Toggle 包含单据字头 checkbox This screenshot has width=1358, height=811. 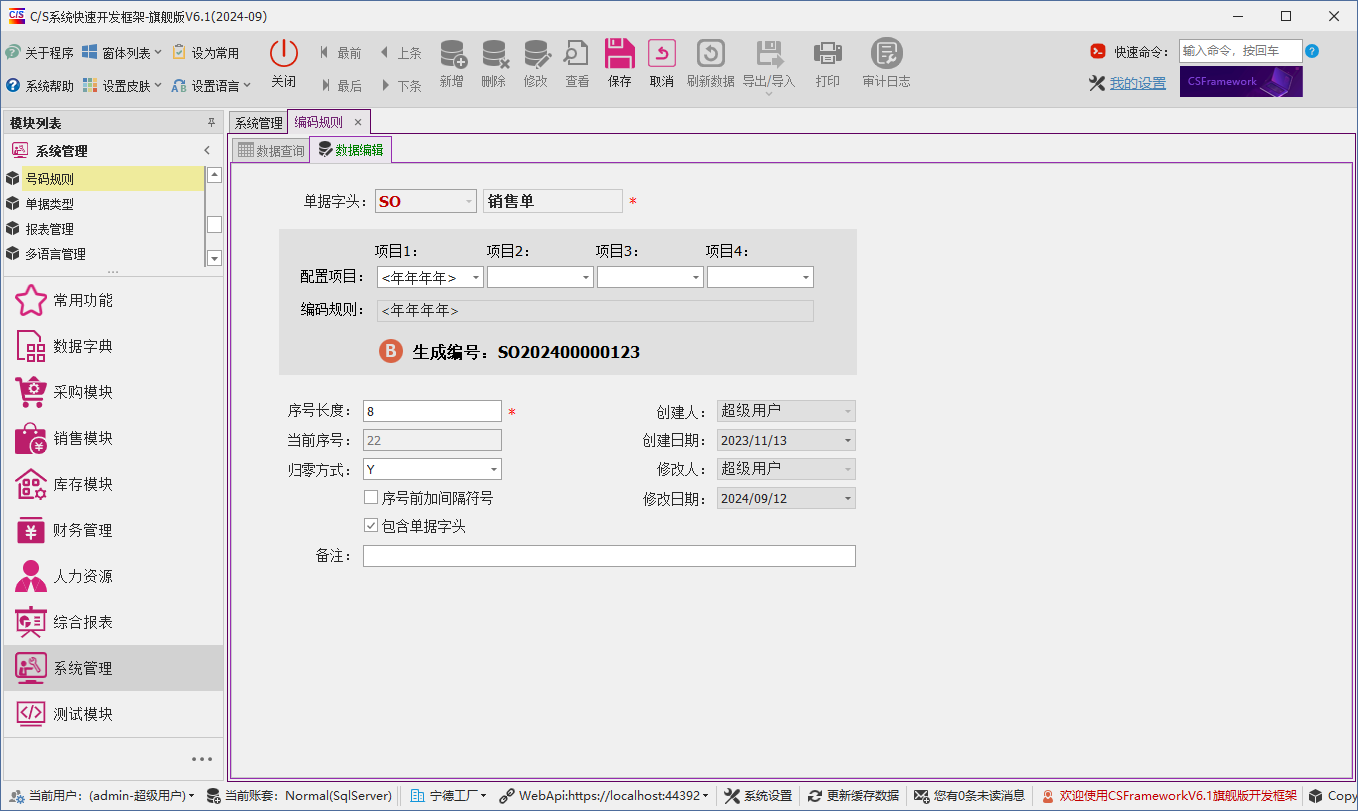[x=371, y=525]
